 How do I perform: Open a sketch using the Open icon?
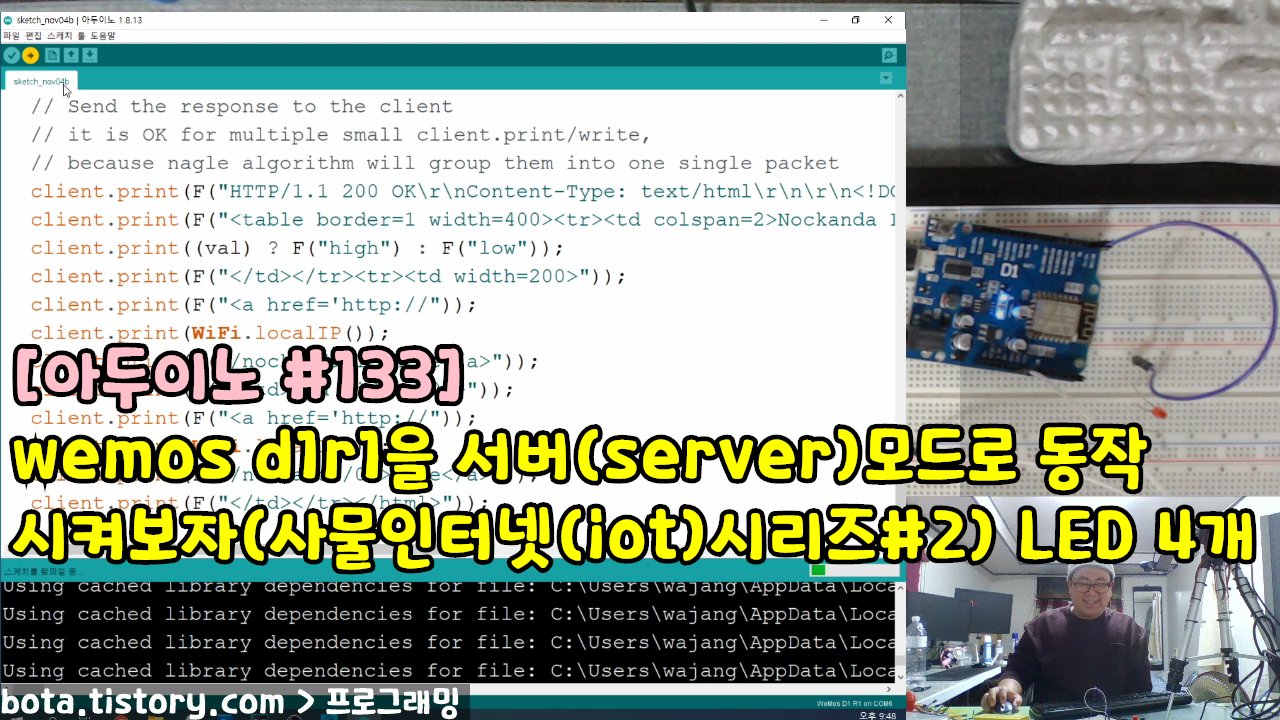tap(71, 56)
